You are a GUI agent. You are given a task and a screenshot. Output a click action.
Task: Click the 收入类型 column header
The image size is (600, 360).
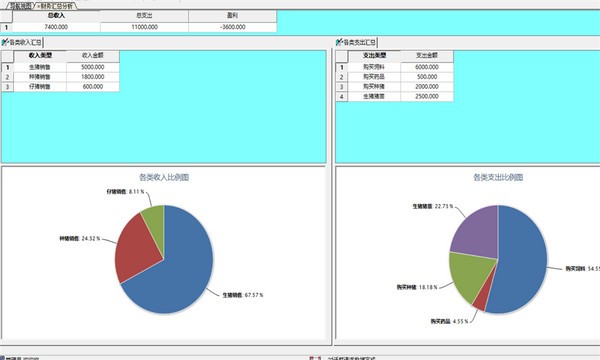[x=40, y=56]
